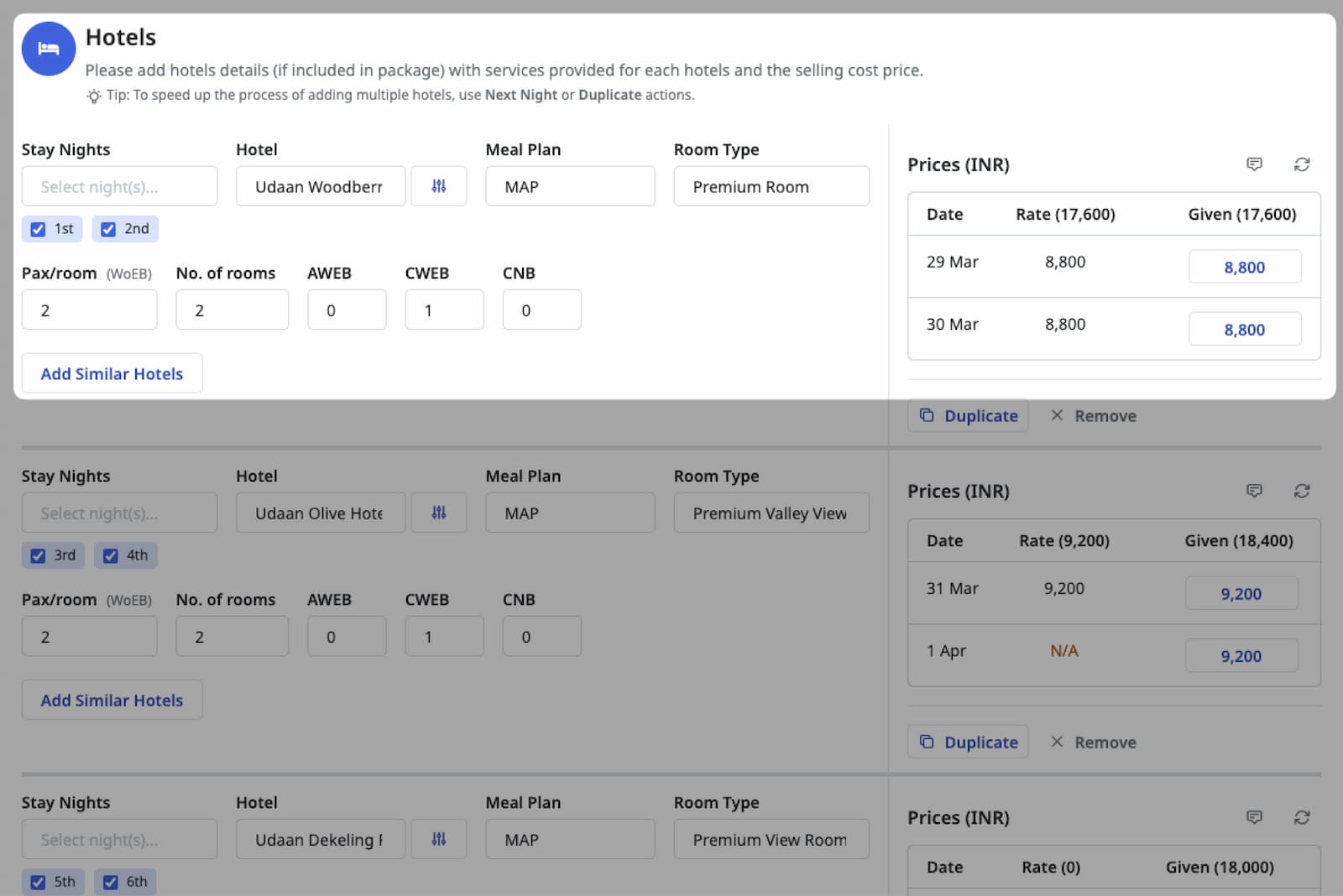Click Add Similar Hotels under Udaan Woodberry

(x=112, y=373)
